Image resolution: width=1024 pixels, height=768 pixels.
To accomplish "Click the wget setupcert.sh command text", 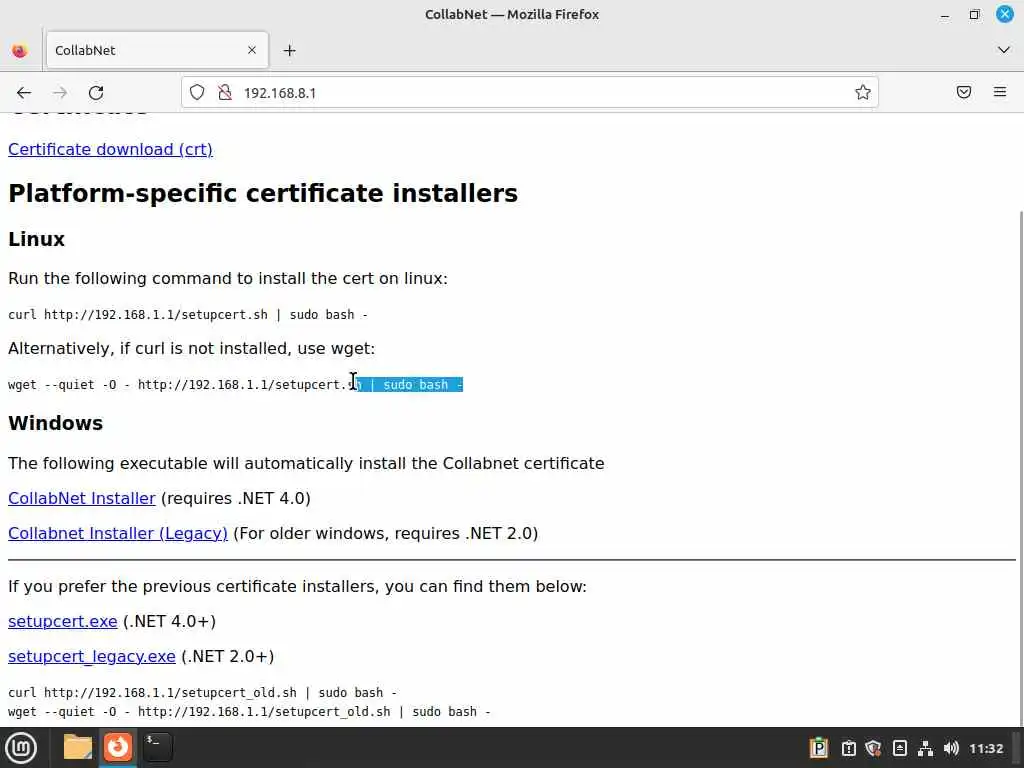I will tap(235, 385).
